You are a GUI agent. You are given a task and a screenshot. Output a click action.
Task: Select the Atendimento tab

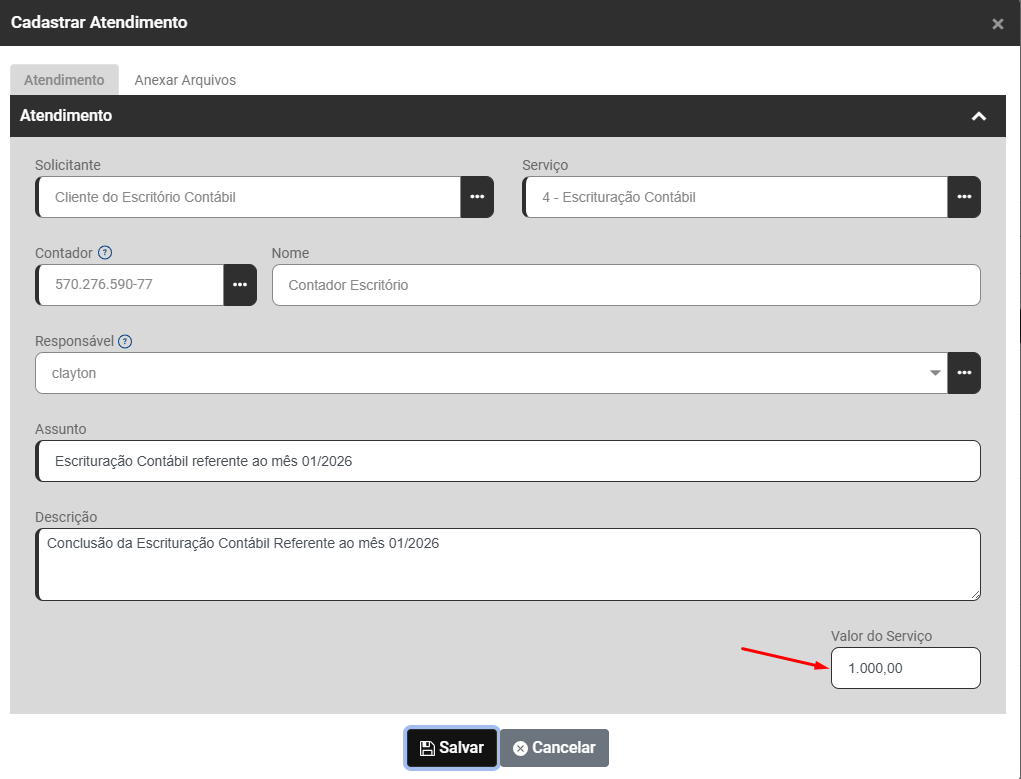click(x=64, y=80)
